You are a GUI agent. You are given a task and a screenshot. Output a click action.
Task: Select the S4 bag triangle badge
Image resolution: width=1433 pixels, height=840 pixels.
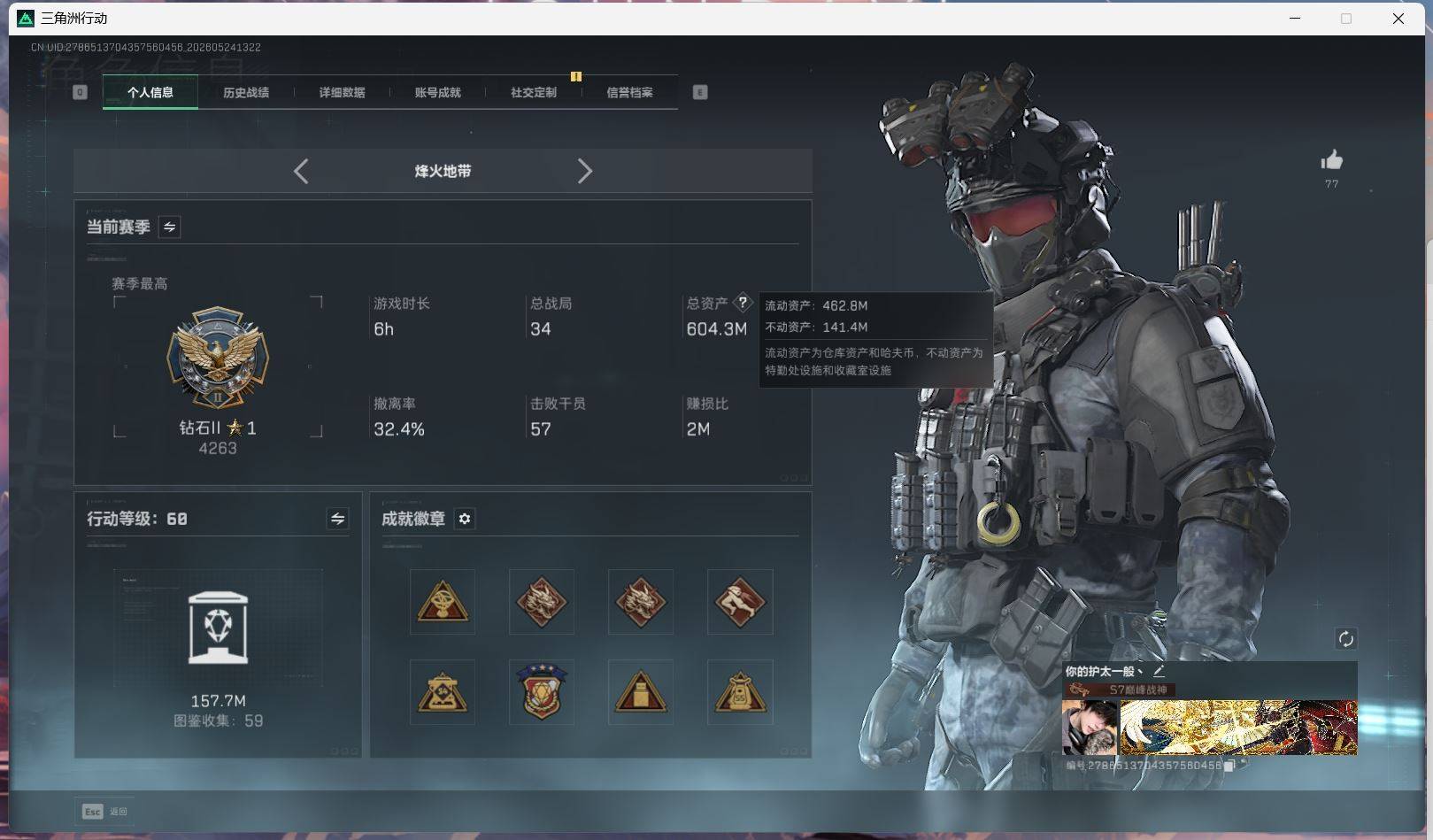443,692
